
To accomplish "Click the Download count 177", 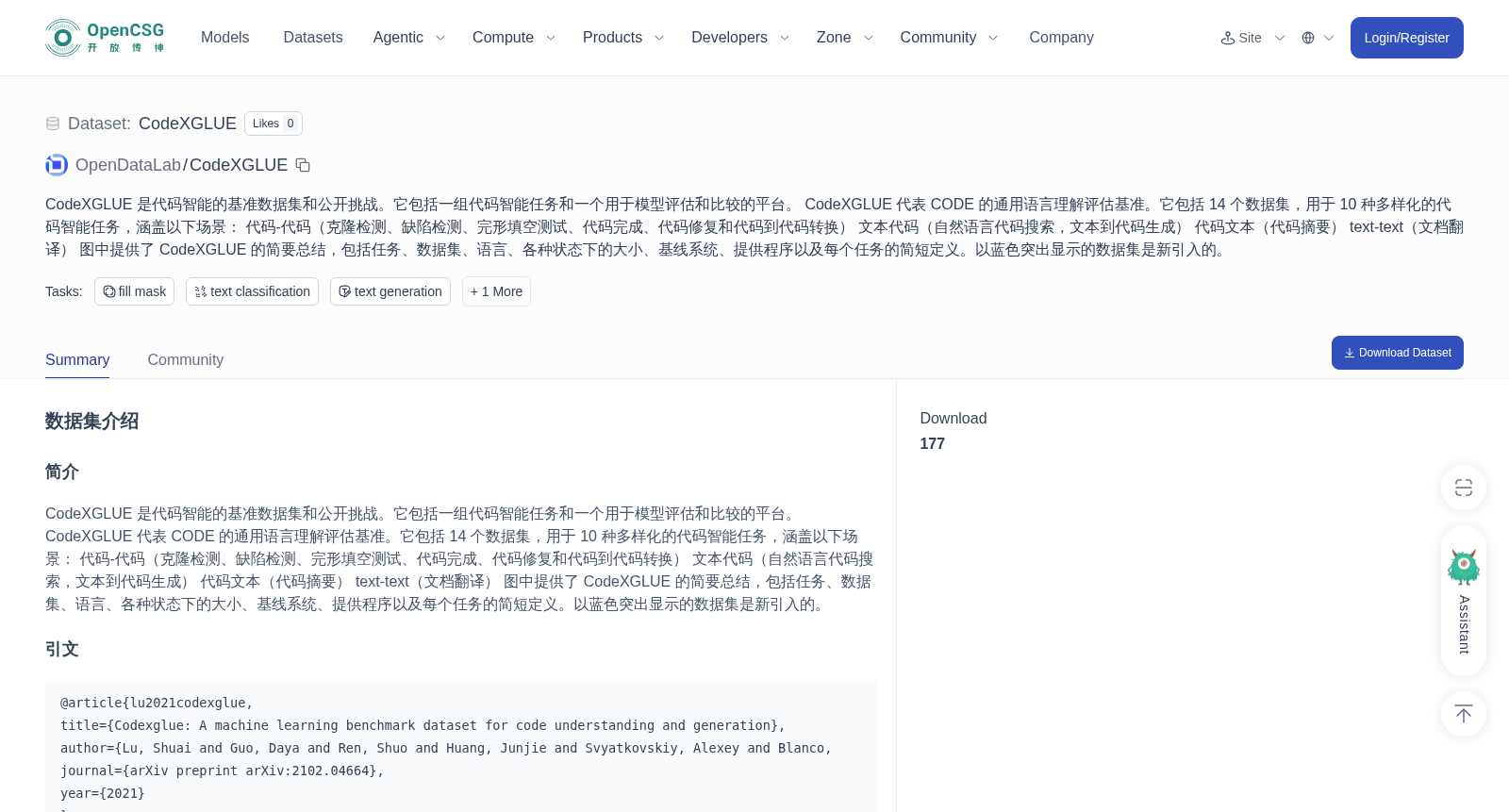I will pyautogui.click(x=932, y=444).
